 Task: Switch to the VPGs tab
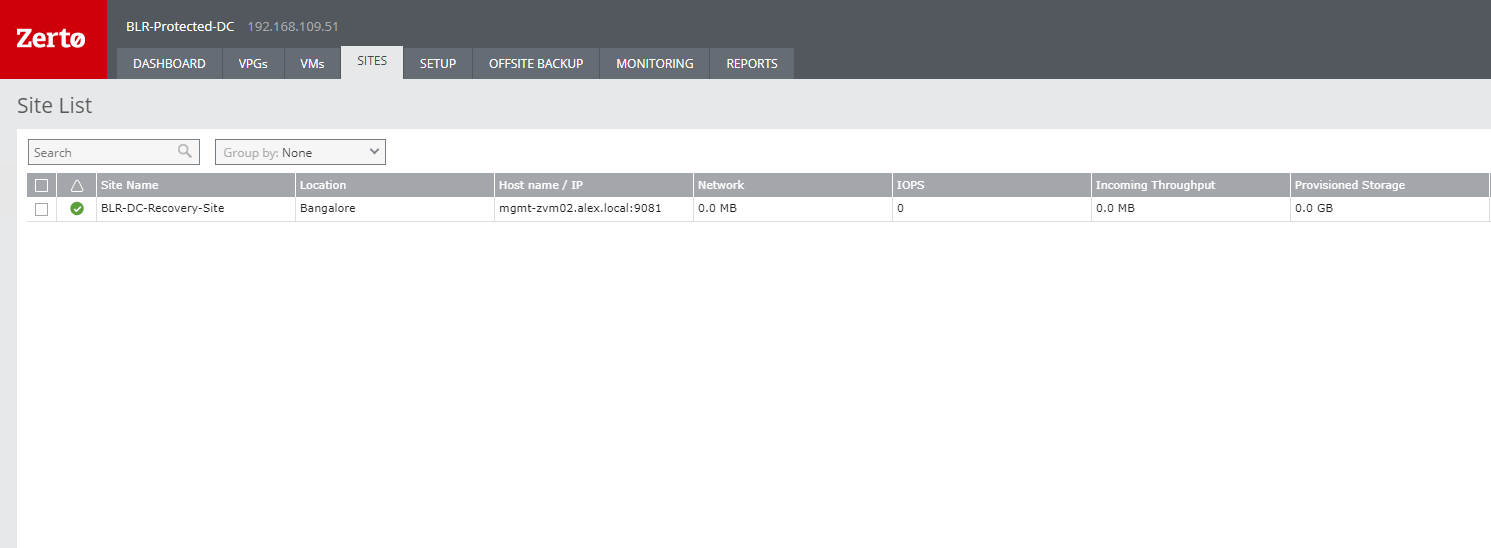(x=253, y=63)
